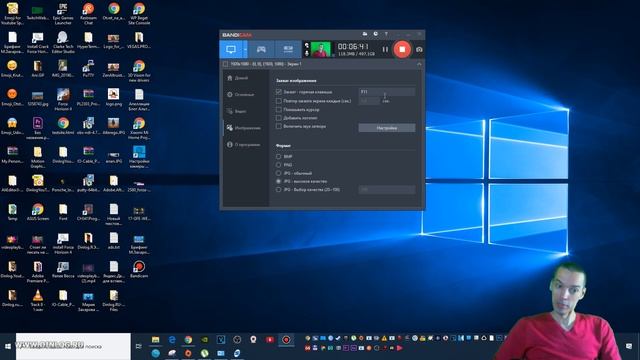Image resolution: width=640 pixels, height=360 pixels.
Task: Select JPG custom quality (20~100) option
Action: pyautogui.click(x=278, y=190)
